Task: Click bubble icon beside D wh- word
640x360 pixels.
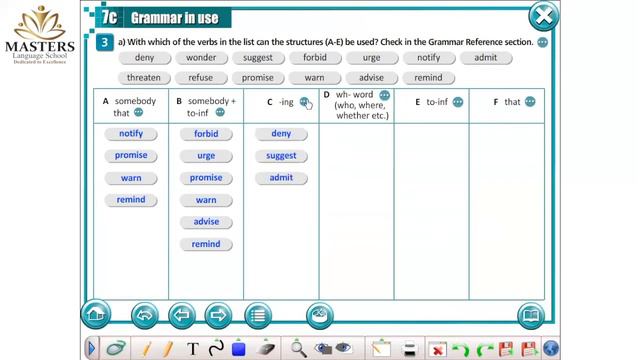Action: (384, 95)
